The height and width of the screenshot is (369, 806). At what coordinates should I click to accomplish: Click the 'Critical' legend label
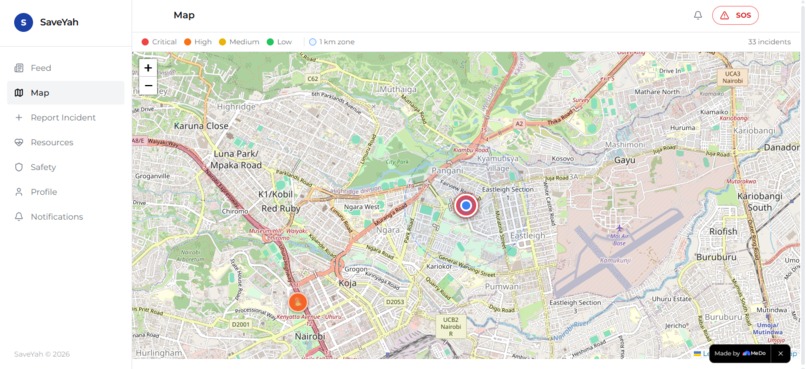[x=164, y=42]
